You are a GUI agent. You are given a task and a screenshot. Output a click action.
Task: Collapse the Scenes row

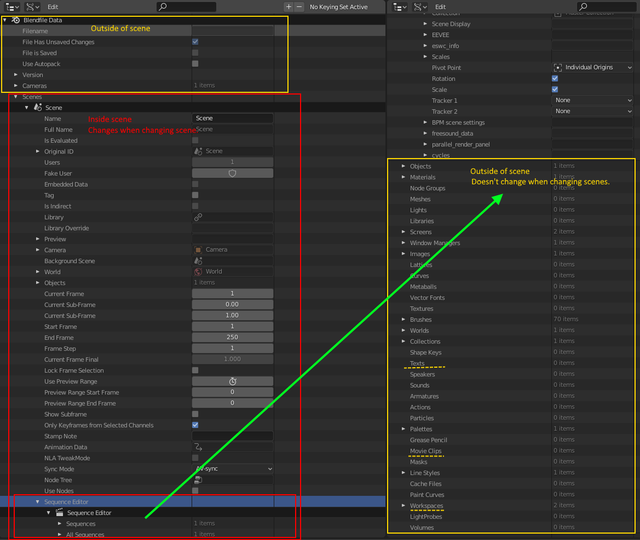click(16, 97)
